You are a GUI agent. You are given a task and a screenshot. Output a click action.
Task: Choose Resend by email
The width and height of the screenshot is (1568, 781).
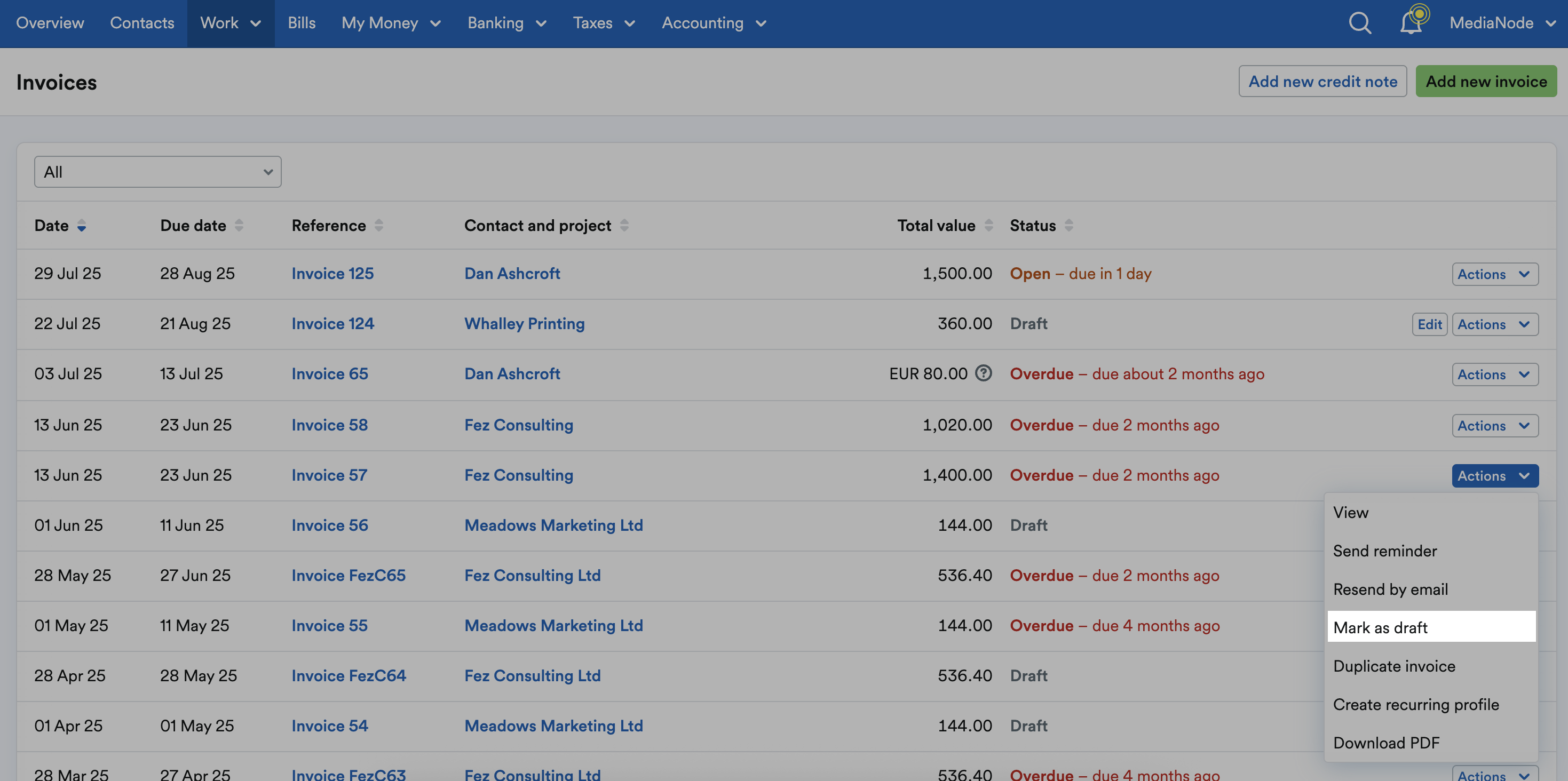point(1431,589)
